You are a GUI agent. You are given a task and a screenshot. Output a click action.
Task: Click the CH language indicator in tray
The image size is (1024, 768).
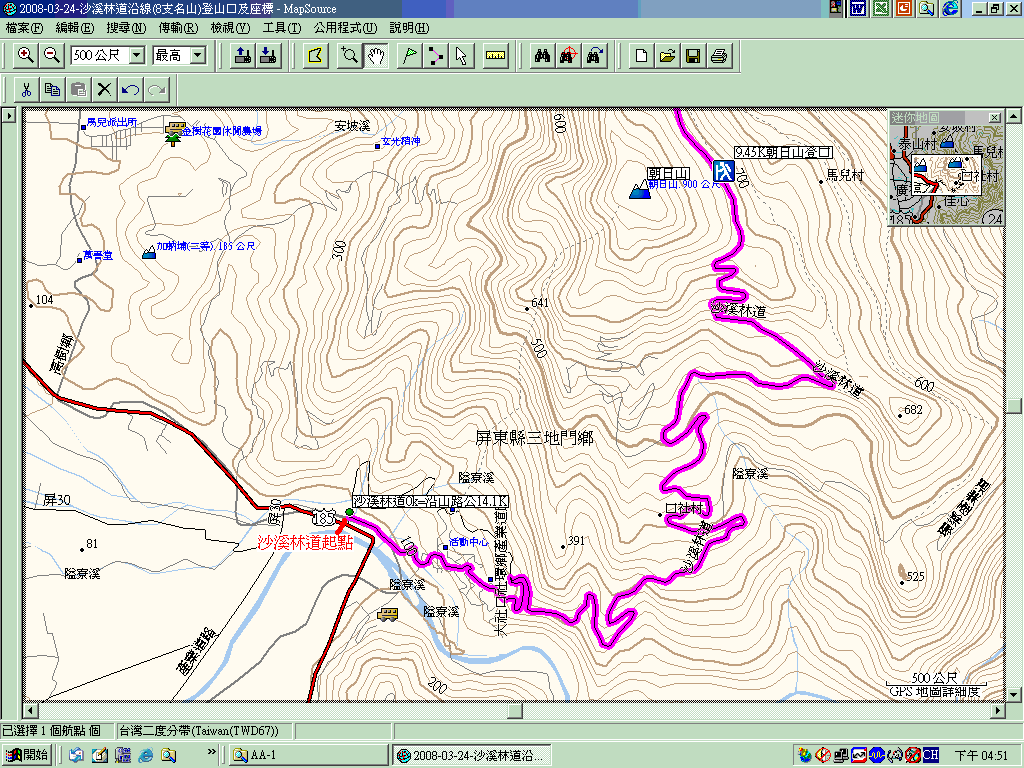(x=931, y=756)
